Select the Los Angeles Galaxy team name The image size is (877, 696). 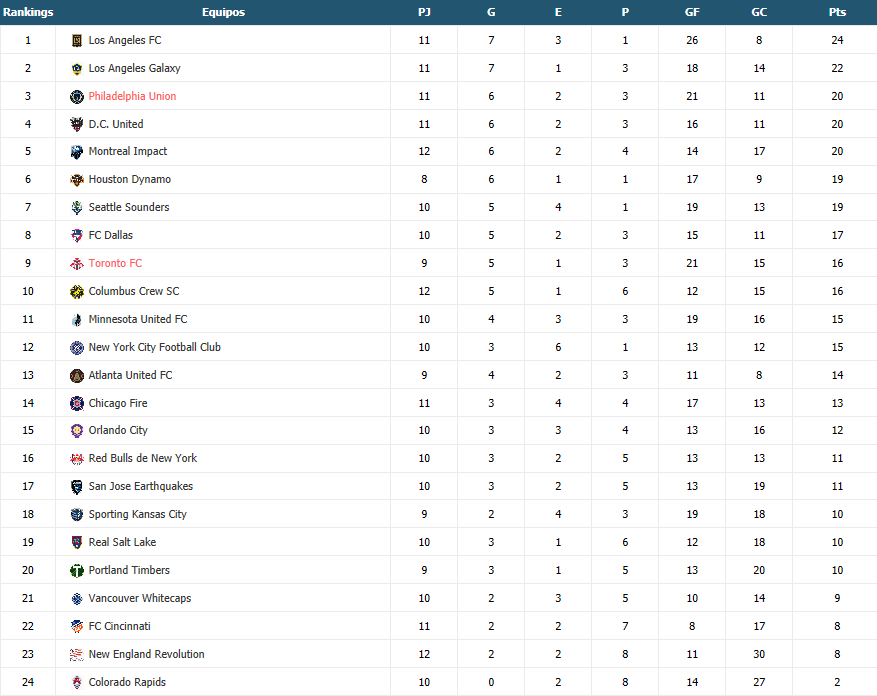(x=134, y=68)
